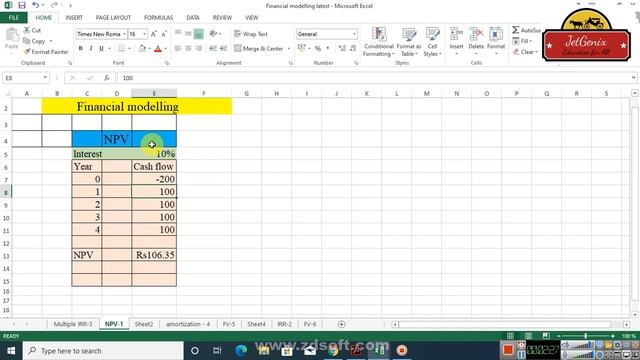The image size is (640, 360).
Task: Click Merge & Center
Action: (259, 49)
